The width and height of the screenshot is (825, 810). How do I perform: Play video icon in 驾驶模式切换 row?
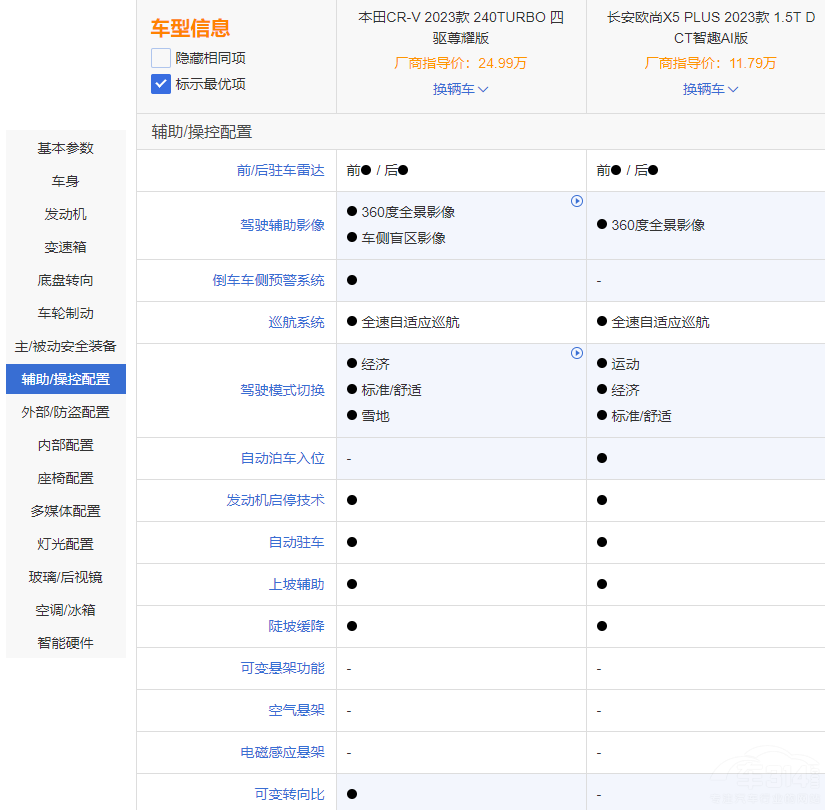[577, 353]
